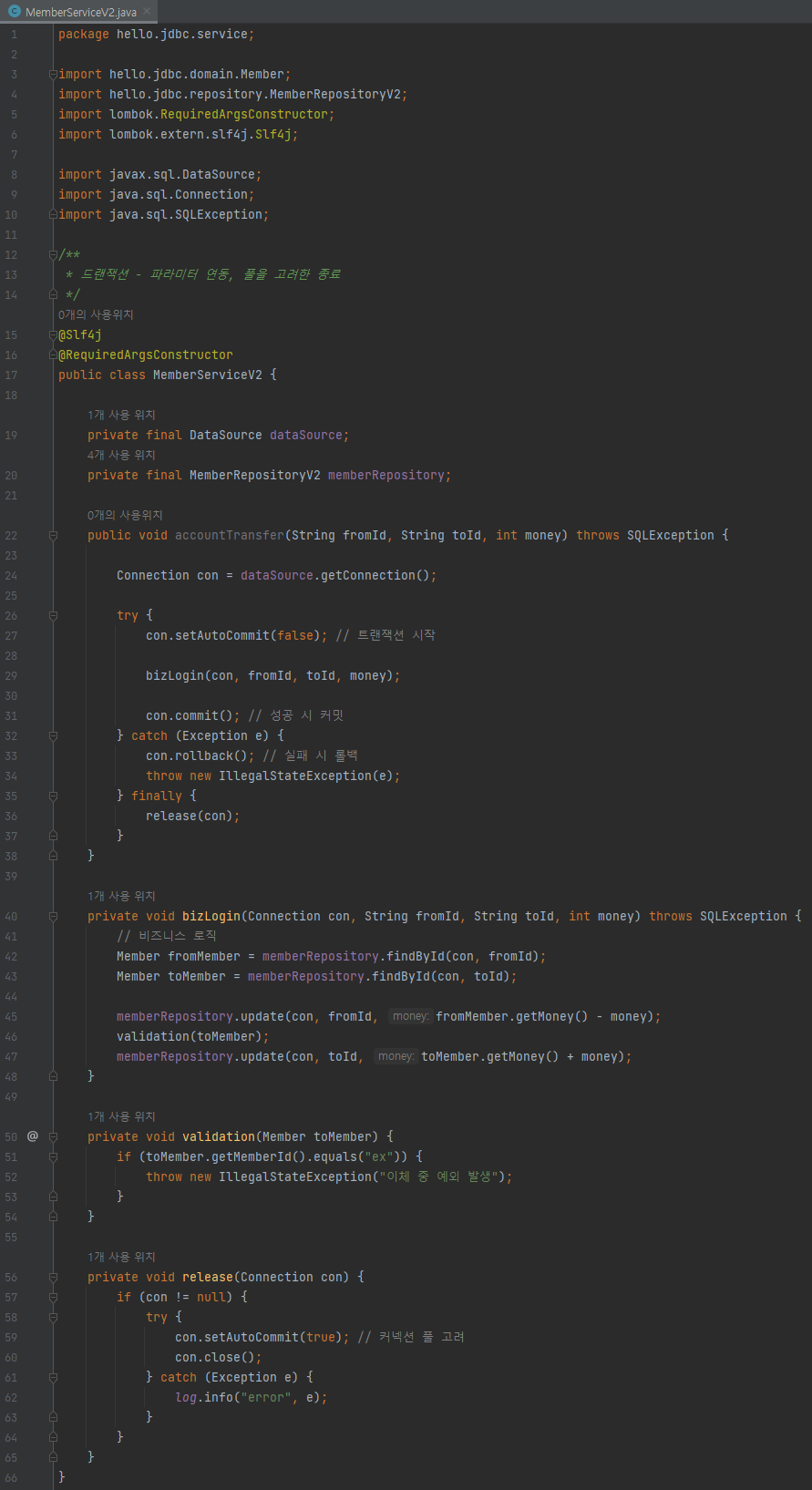812x1490 pixels.
Task: Collapse the bizLogin method at line 40
Action: (53, 916)
